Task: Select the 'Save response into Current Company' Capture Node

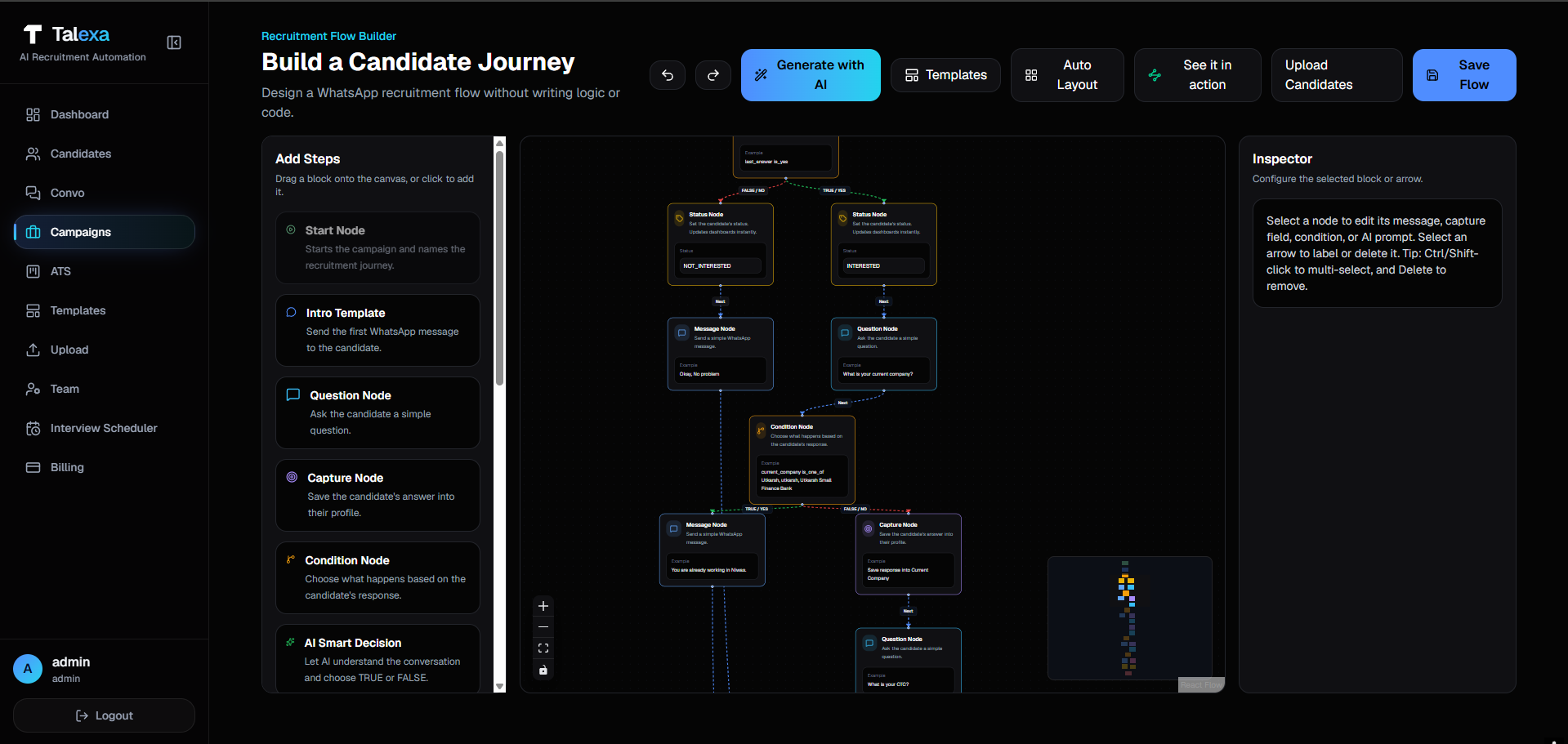Action: [x=909, y=554]
